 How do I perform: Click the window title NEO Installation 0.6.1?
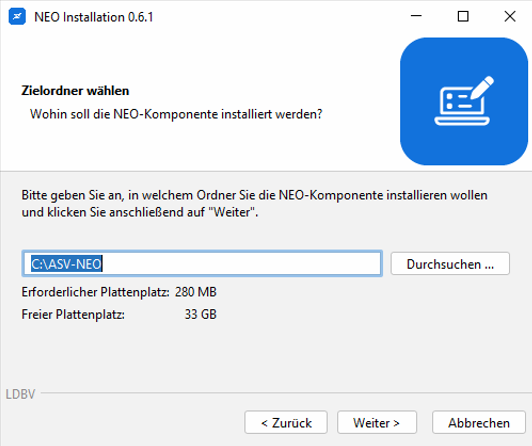[x=94, y=17]
